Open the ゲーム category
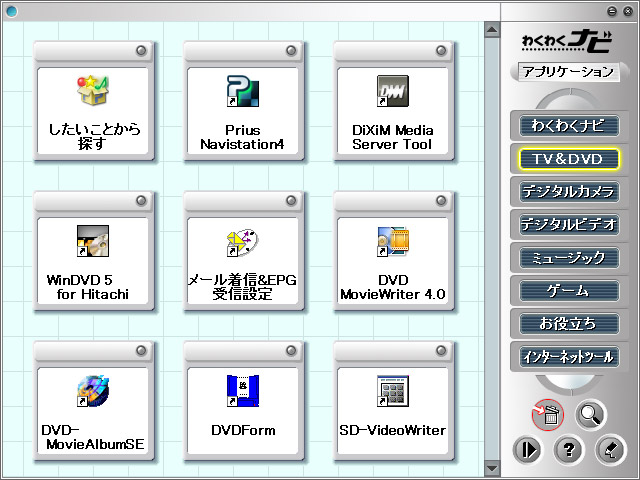 tap(569, 291)
